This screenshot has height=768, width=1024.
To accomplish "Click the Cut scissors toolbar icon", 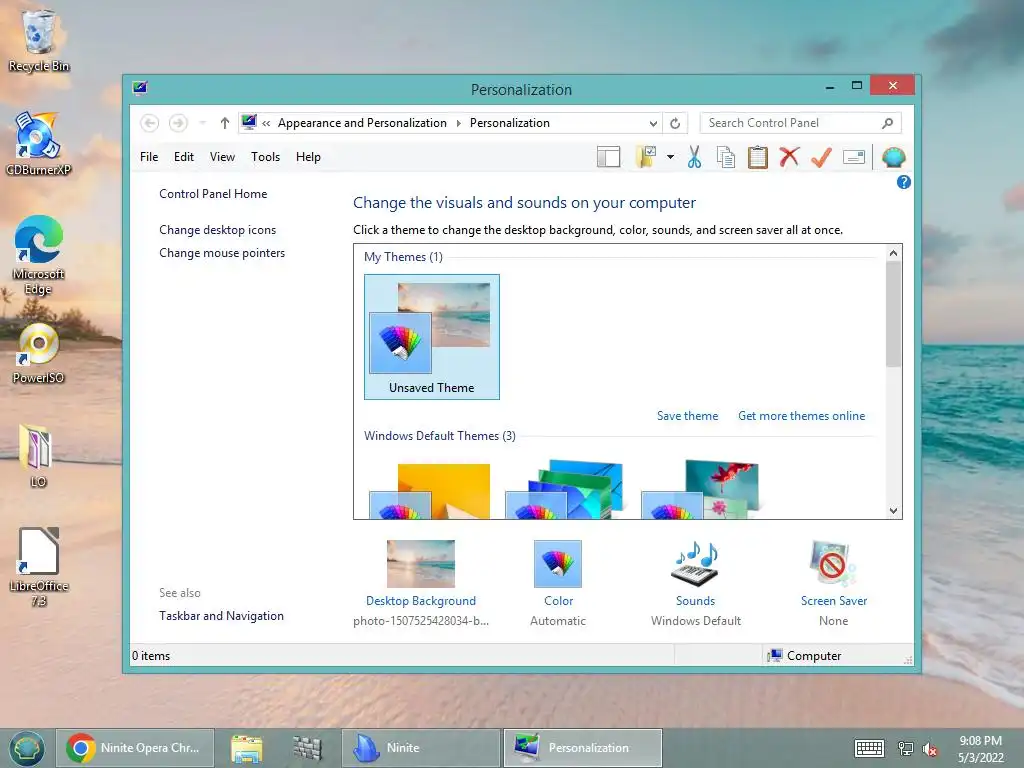I will pos(694,157).
